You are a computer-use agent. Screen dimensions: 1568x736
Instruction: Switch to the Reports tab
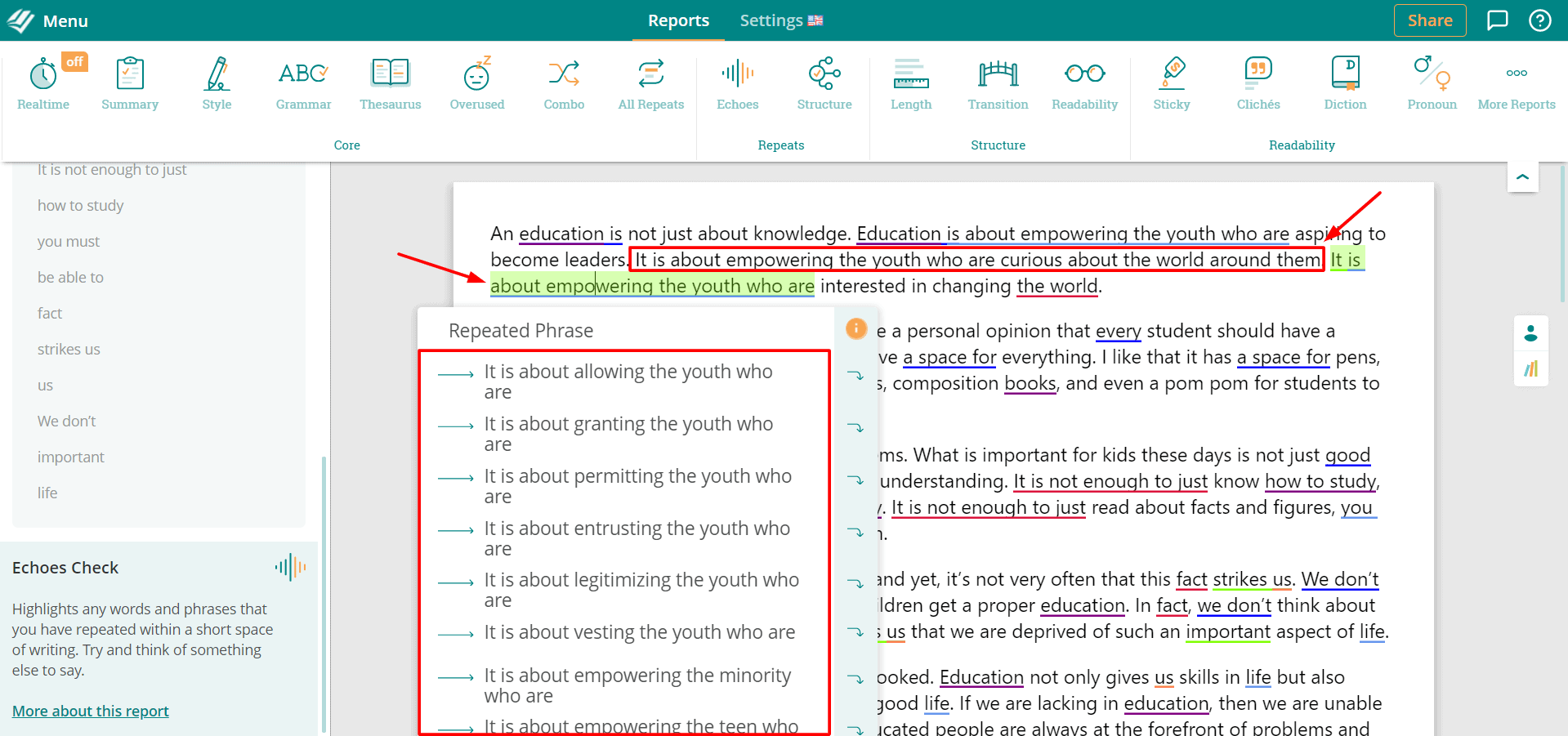point(678,20)
